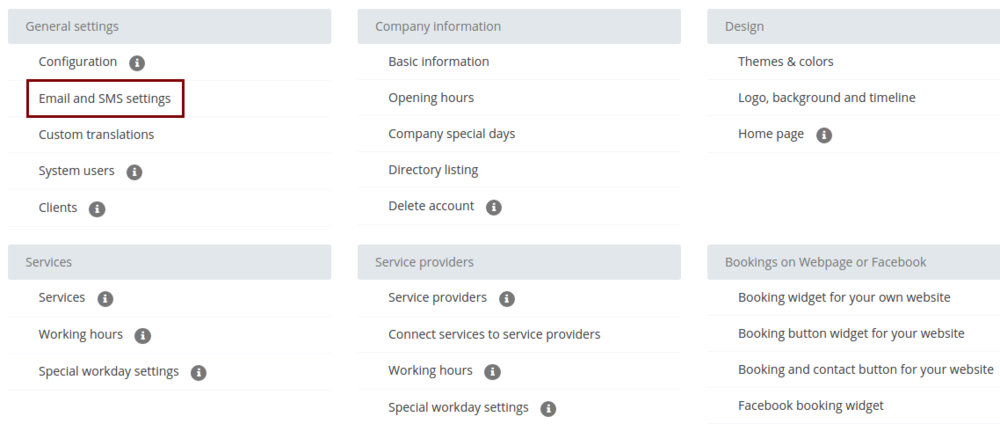Open company Opening hours
The height and width of the screenshot is (424, 1000).
click(x=431, y=98)
